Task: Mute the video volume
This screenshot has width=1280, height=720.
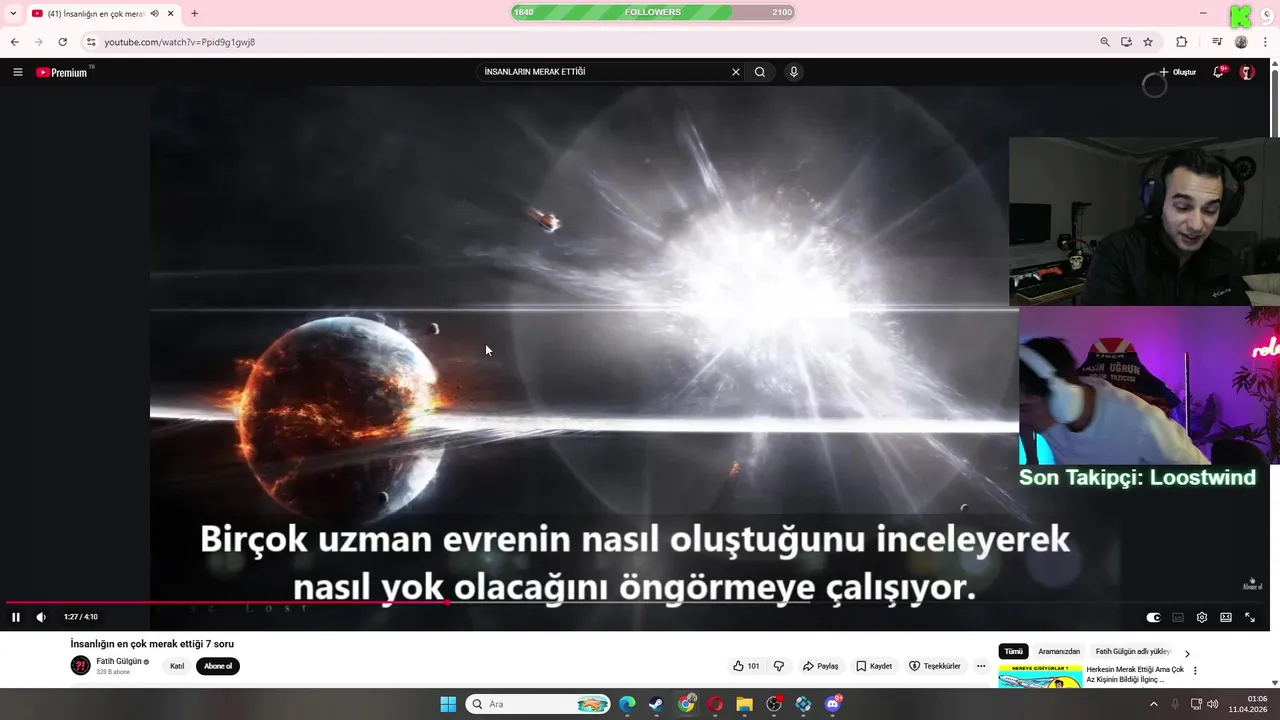Action: pyautogui.click(x=41, y=617)
